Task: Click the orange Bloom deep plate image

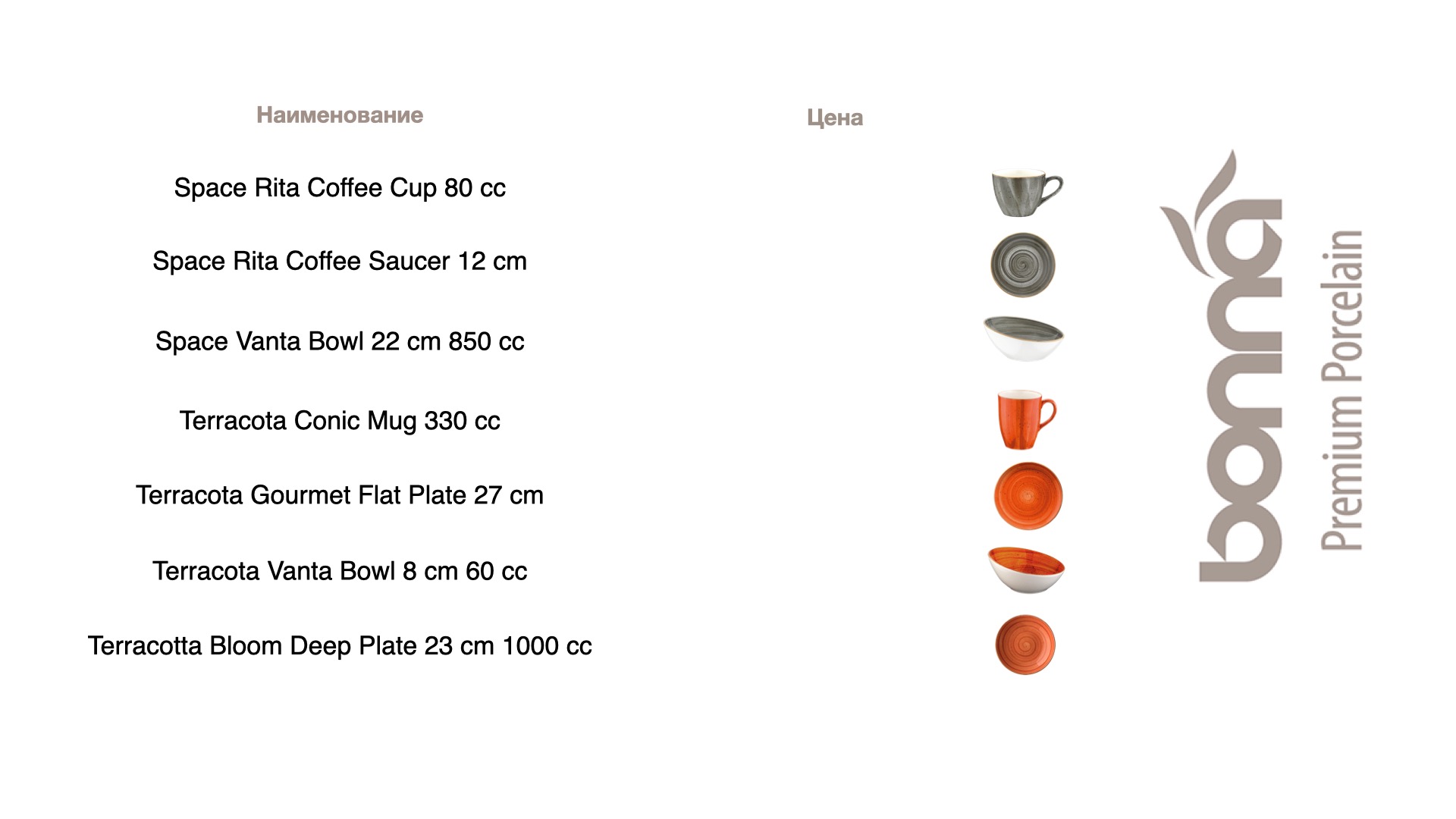Action: [x=1025, y=645]
